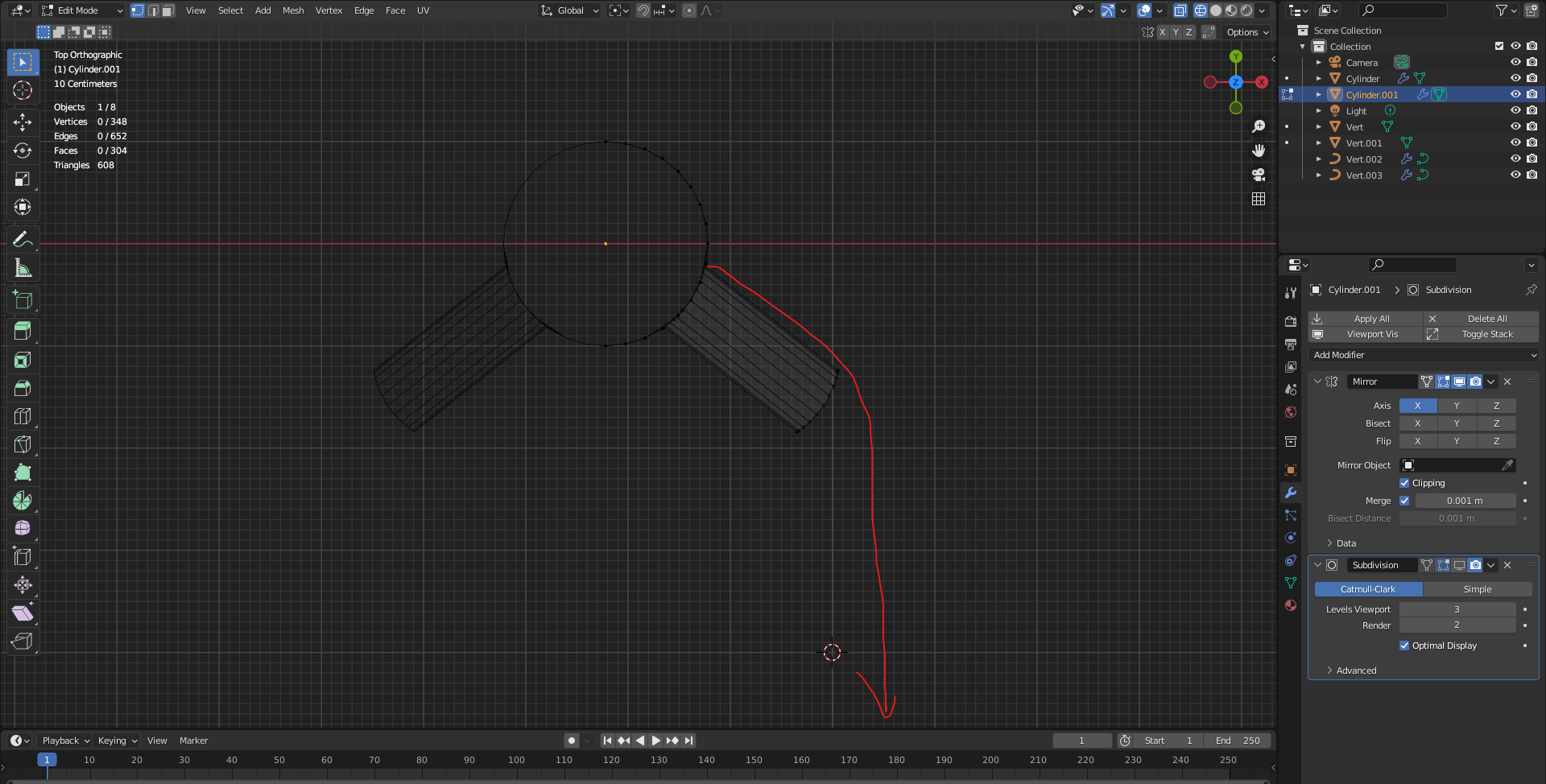Hide Cylinder.001 in viewport via eye icon
1546x784 pixels.
1515,94
